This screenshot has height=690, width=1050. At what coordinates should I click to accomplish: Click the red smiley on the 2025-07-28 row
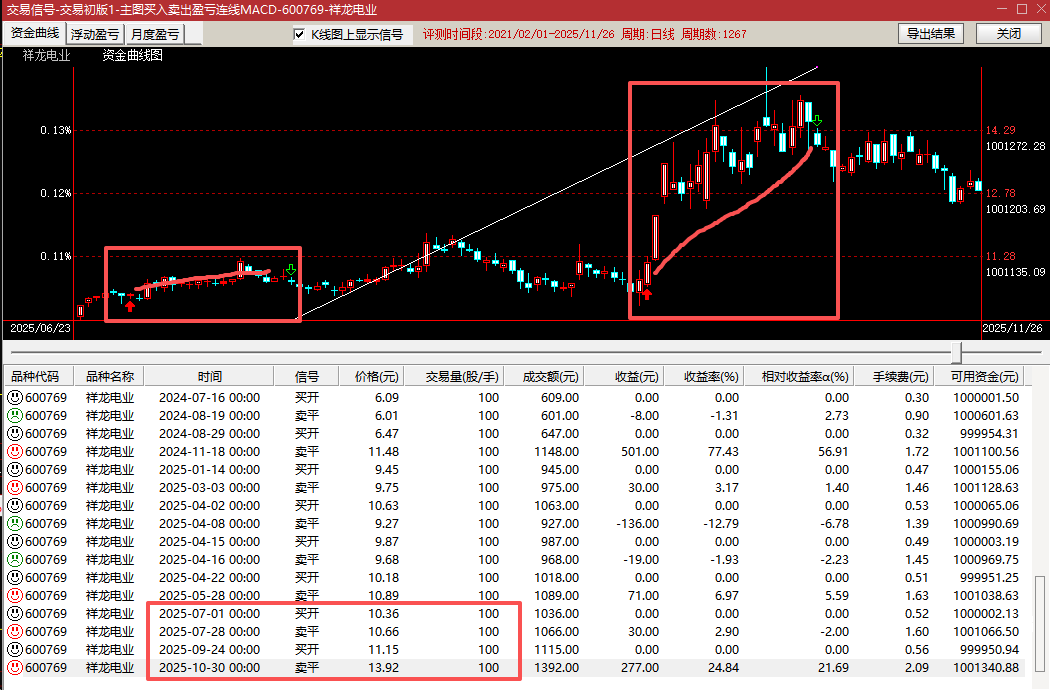click(x=15, y=632)
